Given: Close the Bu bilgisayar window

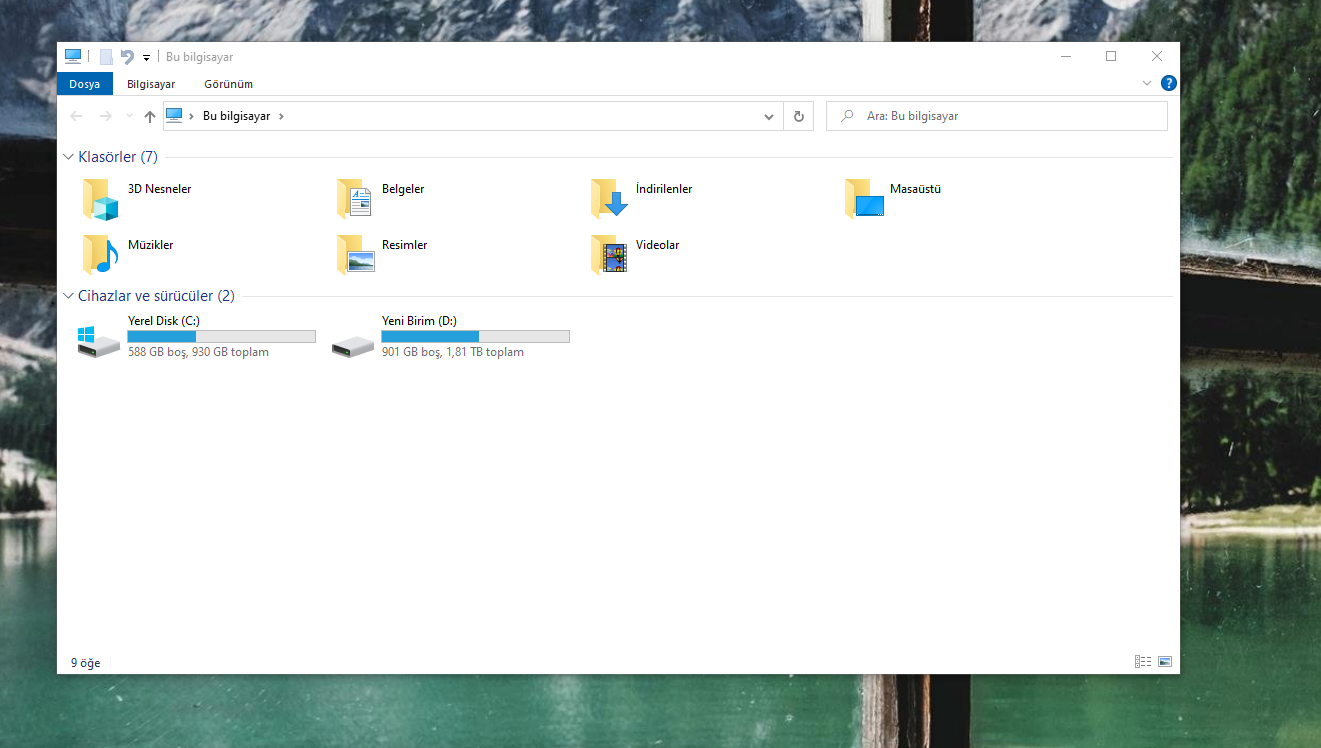Looking at the screenshot, I should (x=1157, y=57).
